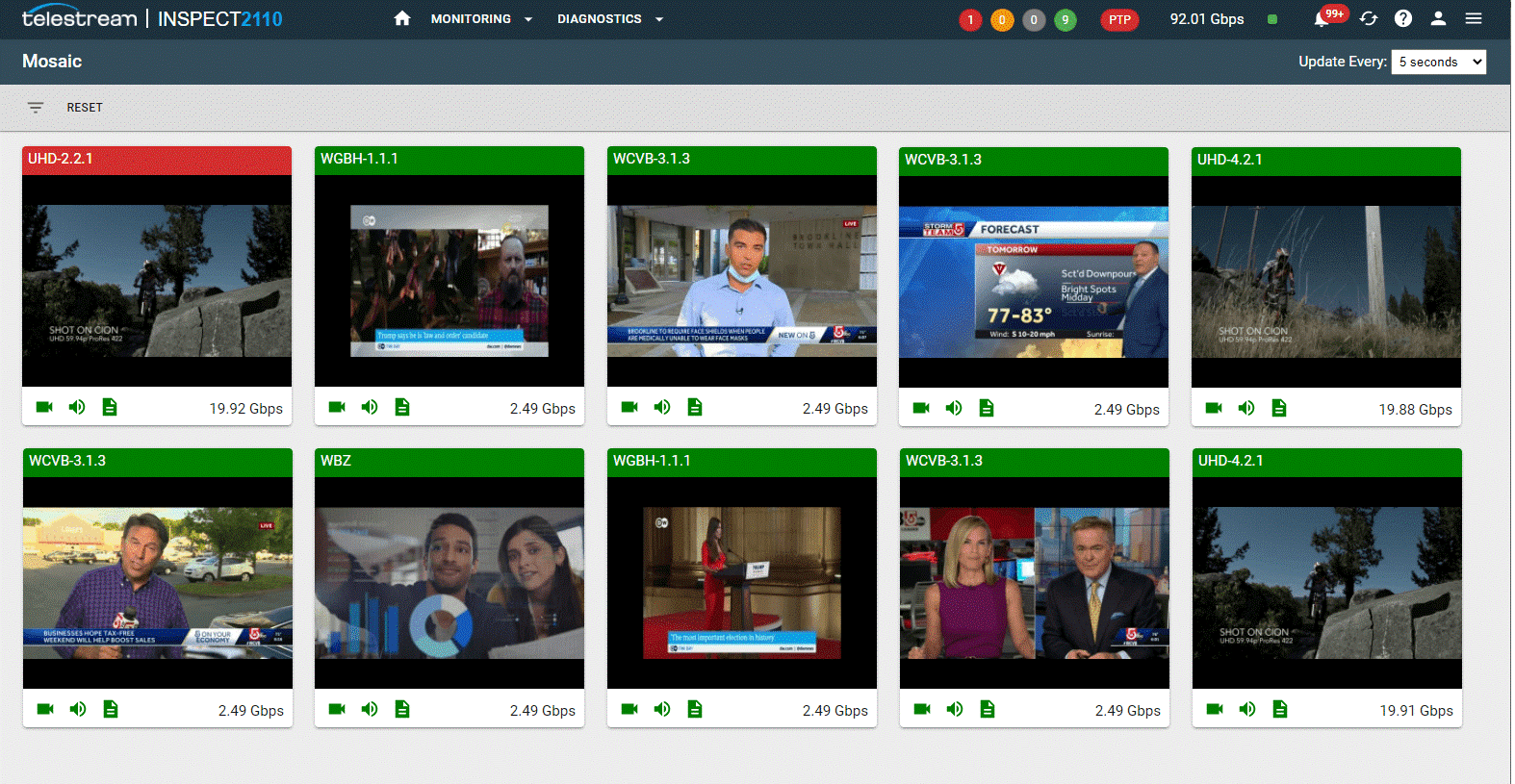Click the telestream INSPECT2110 logo
1515x784 pixels.
point(152,18)
